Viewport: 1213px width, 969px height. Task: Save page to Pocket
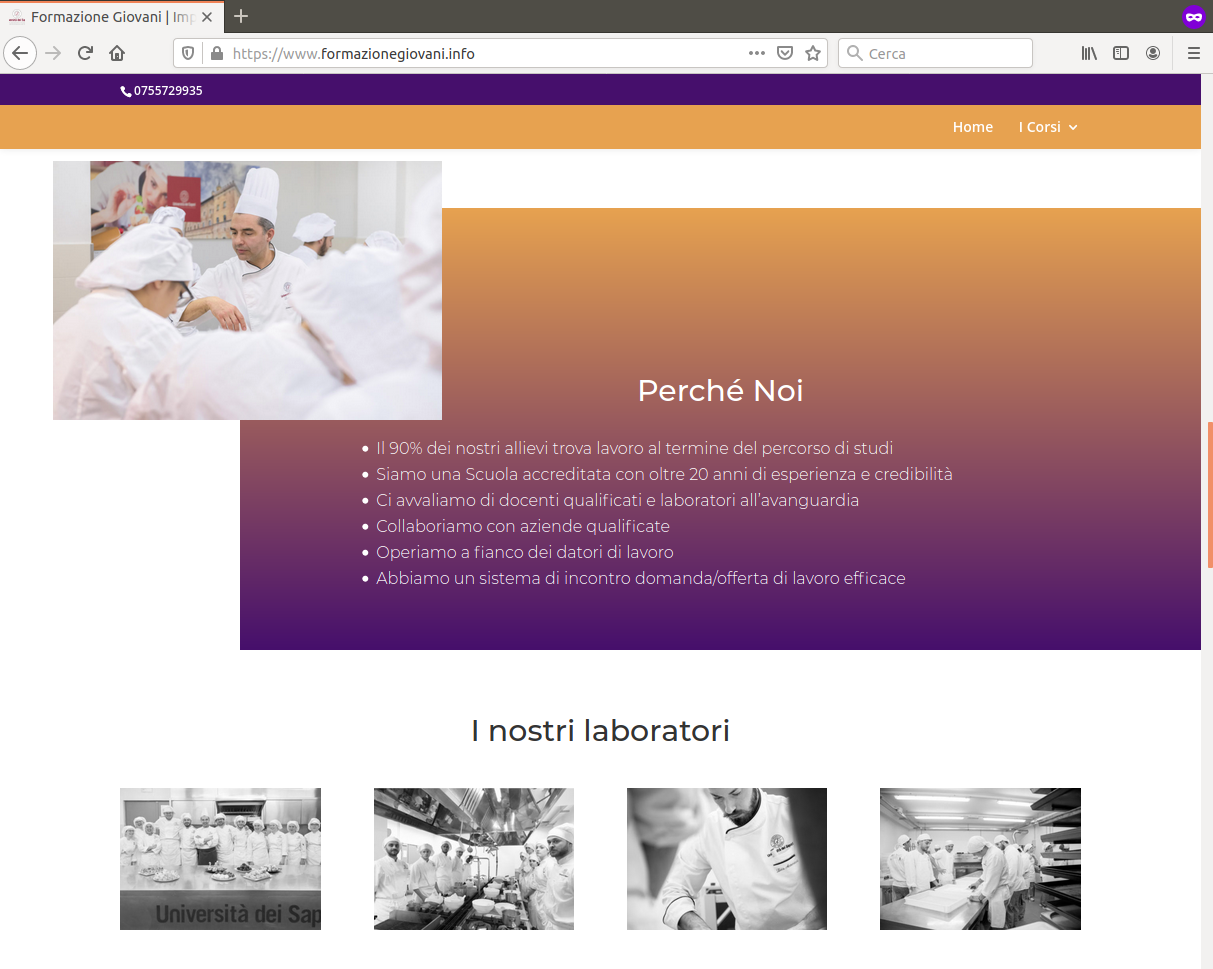coord(785,53)
